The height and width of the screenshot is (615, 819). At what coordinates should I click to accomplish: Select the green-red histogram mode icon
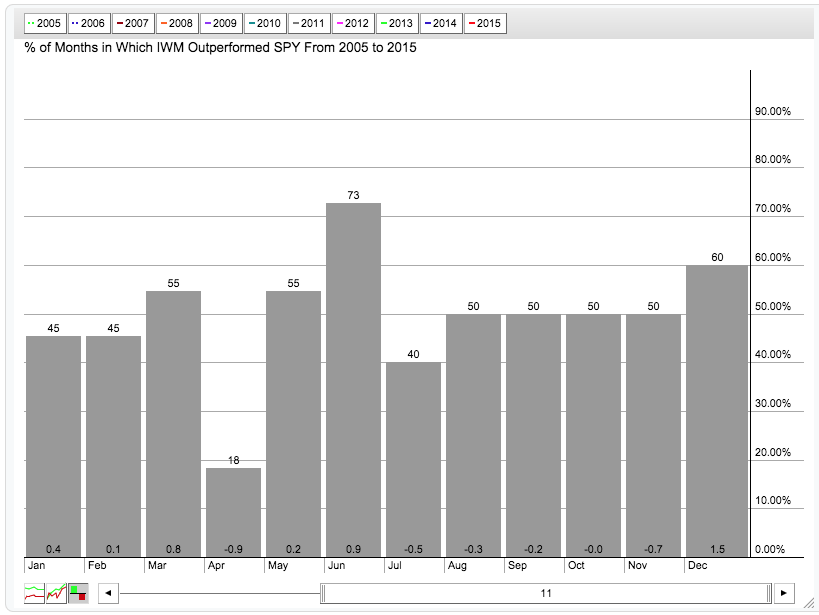pyautogui.click(x=78, y=593)
